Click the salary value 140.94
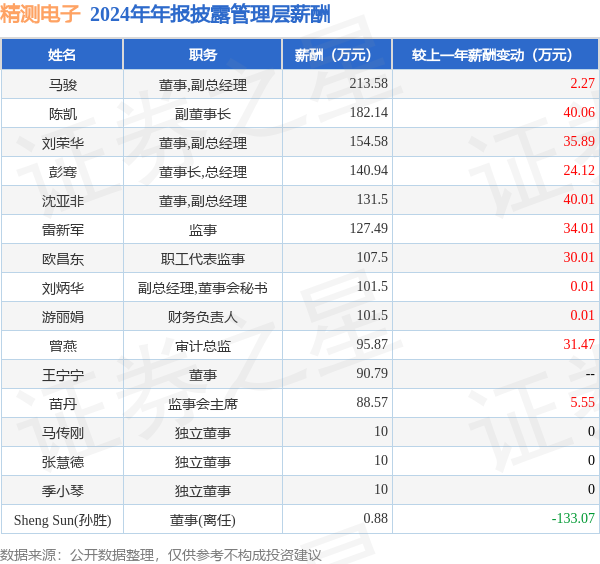Screen dimensions: 600x564 click(368, 171)
